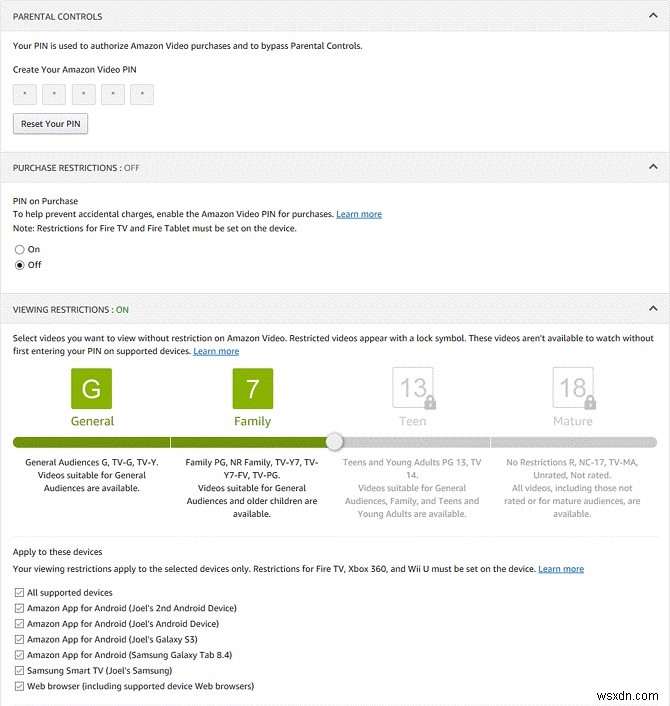Collapse the Parental Controls section
670x706 pixels.
[x=653, y=16]
